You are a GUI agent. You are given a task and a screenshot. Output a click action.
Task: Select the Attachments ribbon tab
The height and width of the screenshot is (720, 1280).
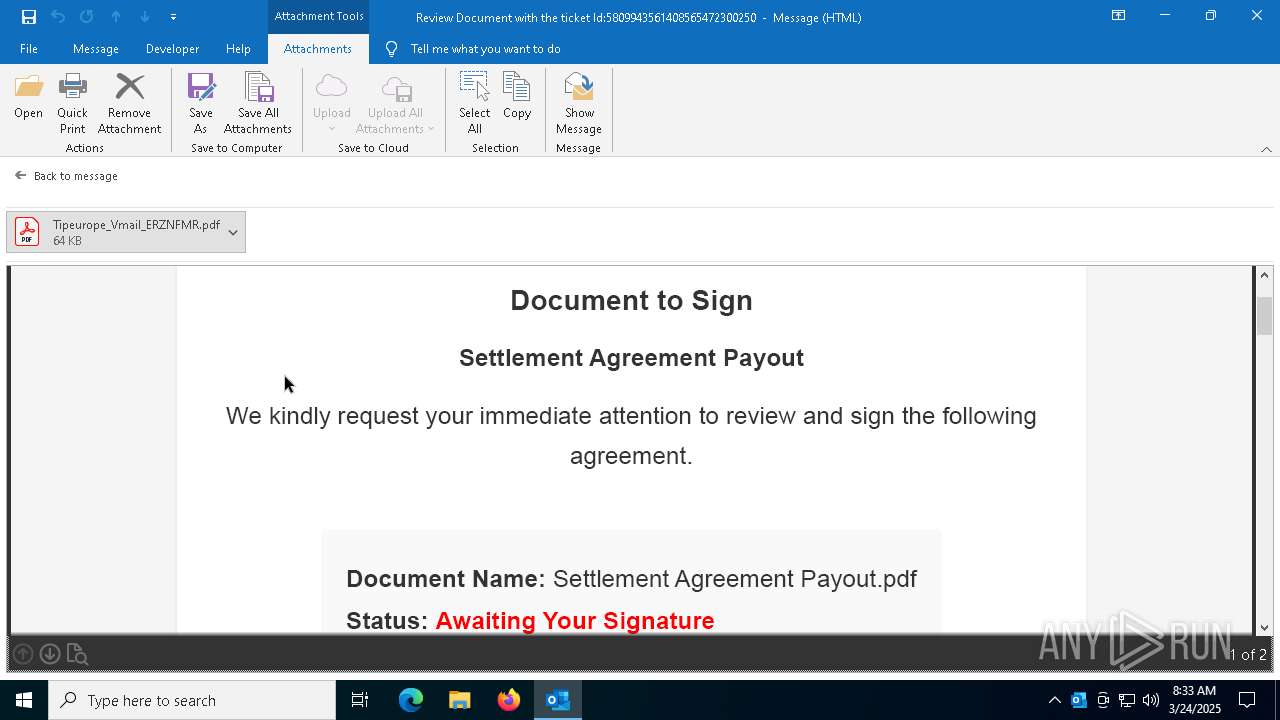point(318,49)
